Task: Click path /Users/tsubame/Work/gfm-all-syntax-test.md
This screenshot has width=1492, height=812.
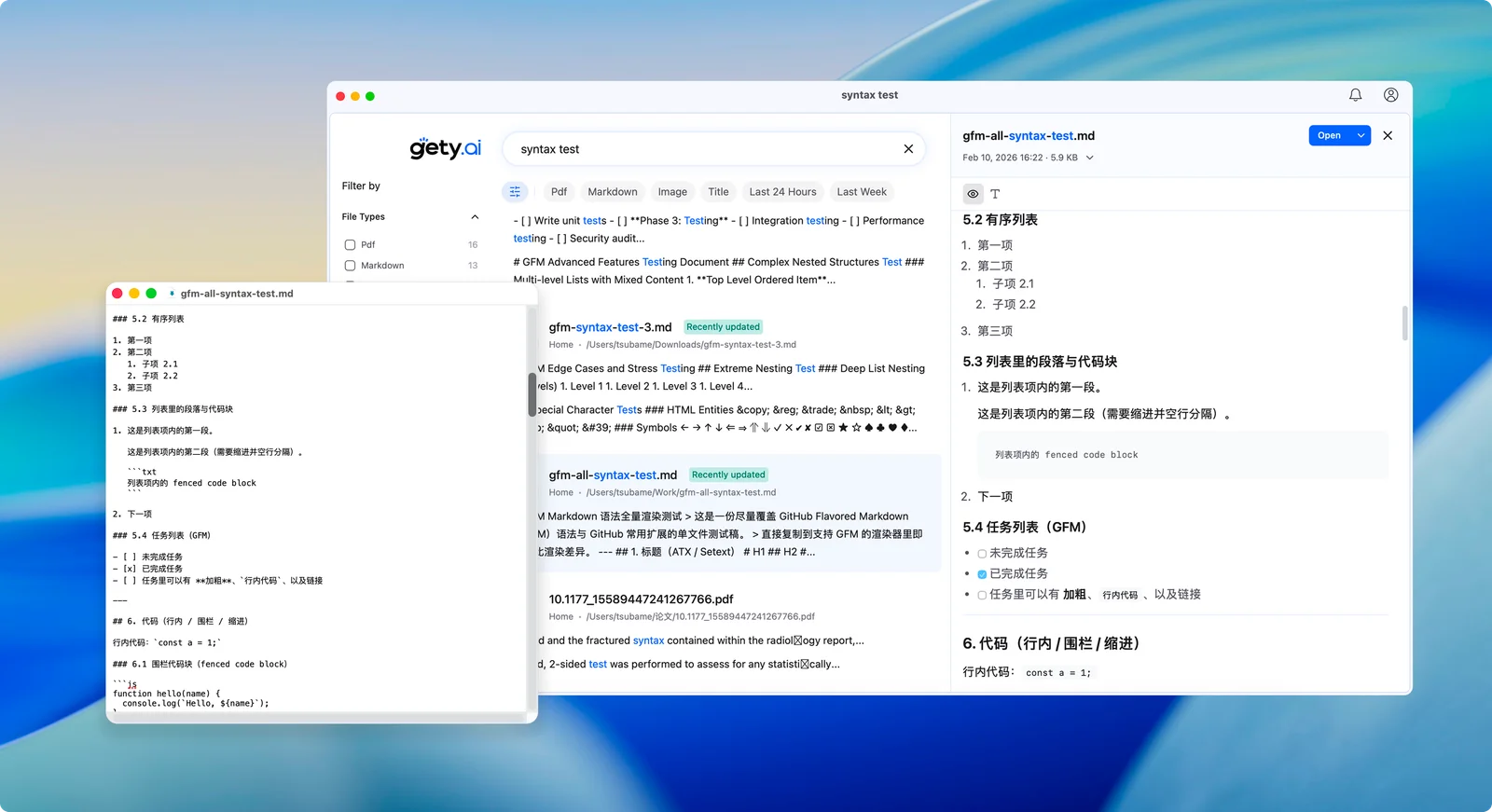Action: point(681,493)
